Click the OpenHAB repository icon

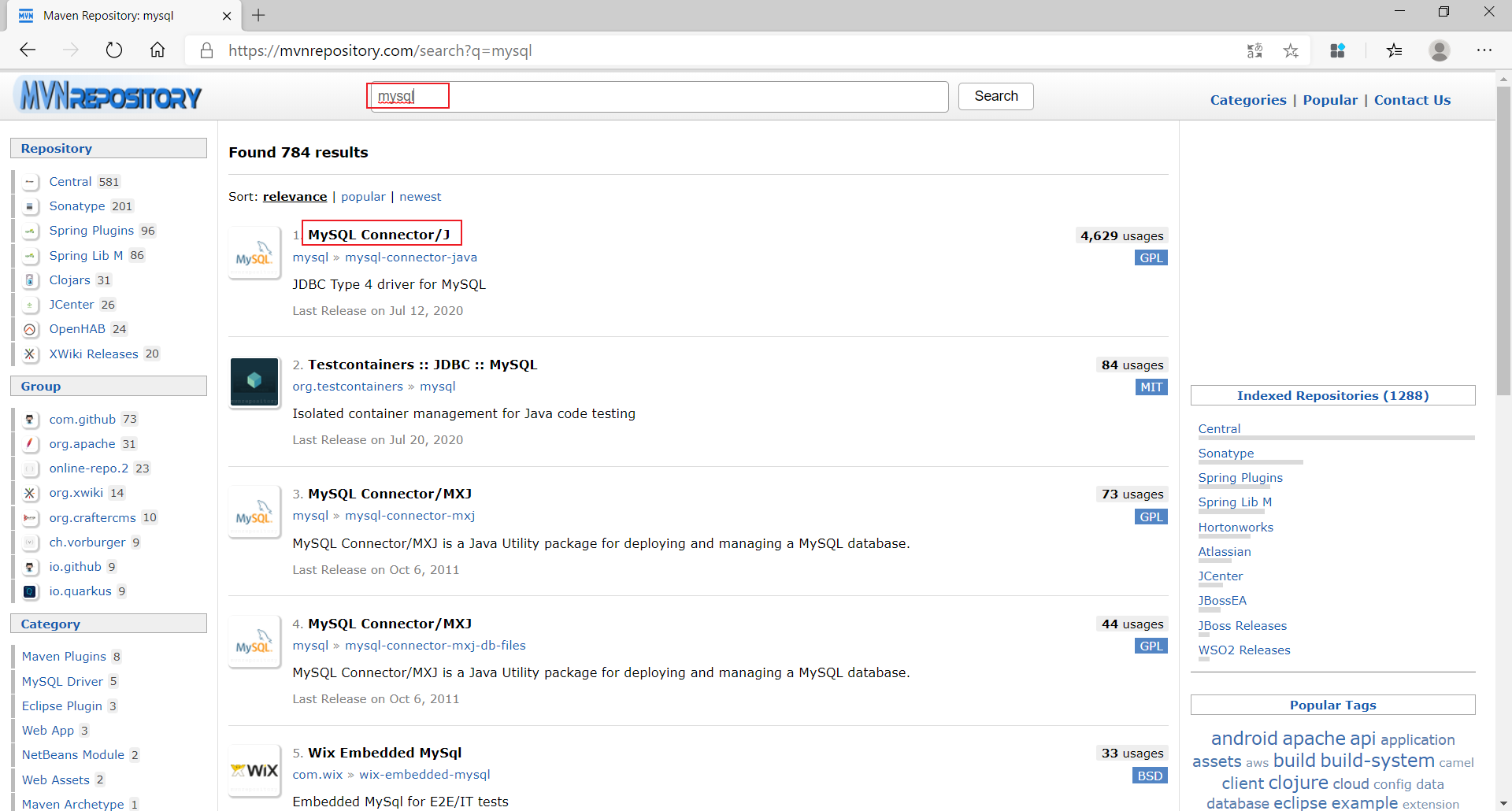[30, 329]
